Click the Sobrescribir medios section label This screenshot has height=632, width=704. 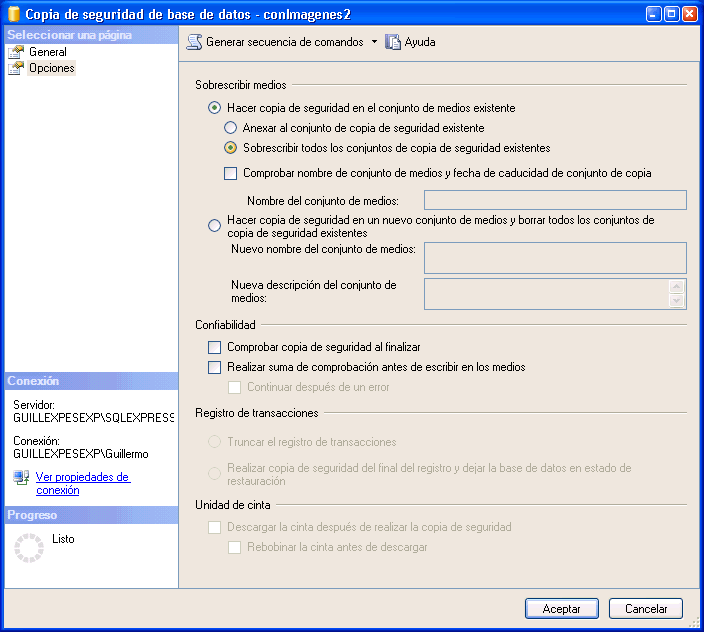[x=241, y=85]
